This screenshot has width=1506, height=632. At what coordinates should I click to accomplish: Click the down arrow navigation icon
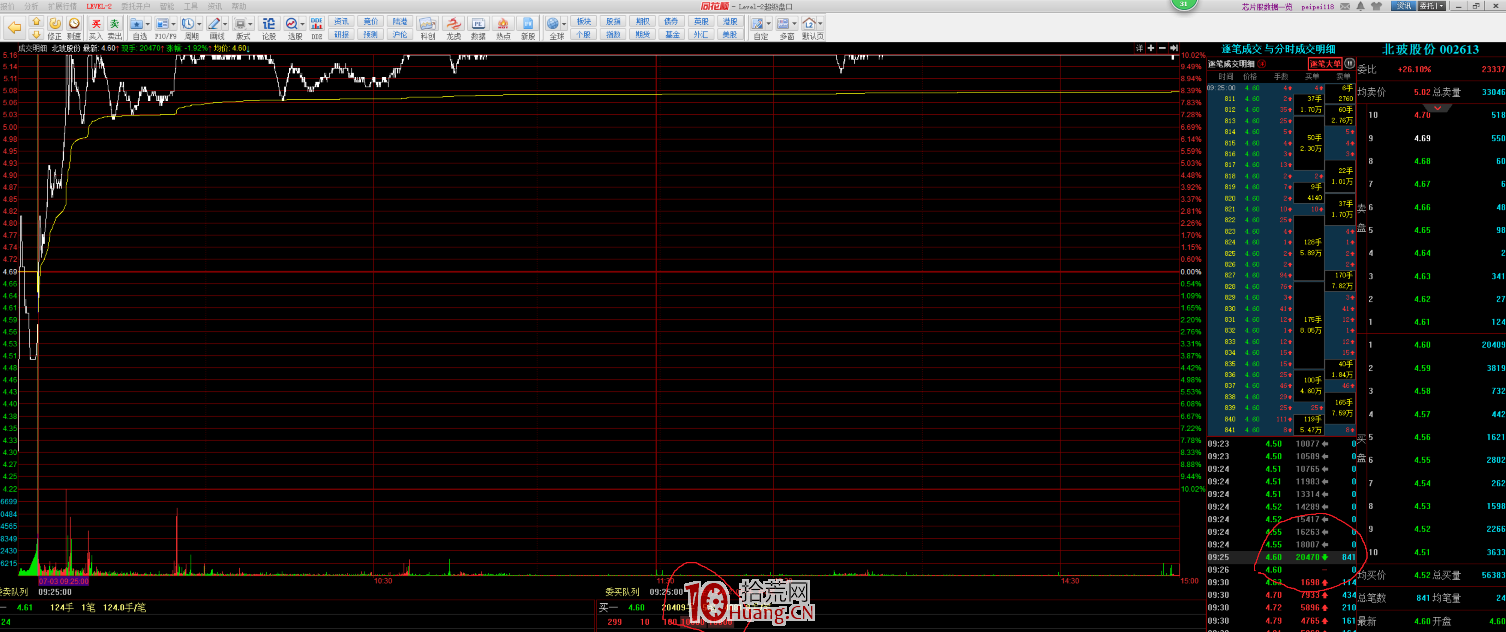point(36,34)
